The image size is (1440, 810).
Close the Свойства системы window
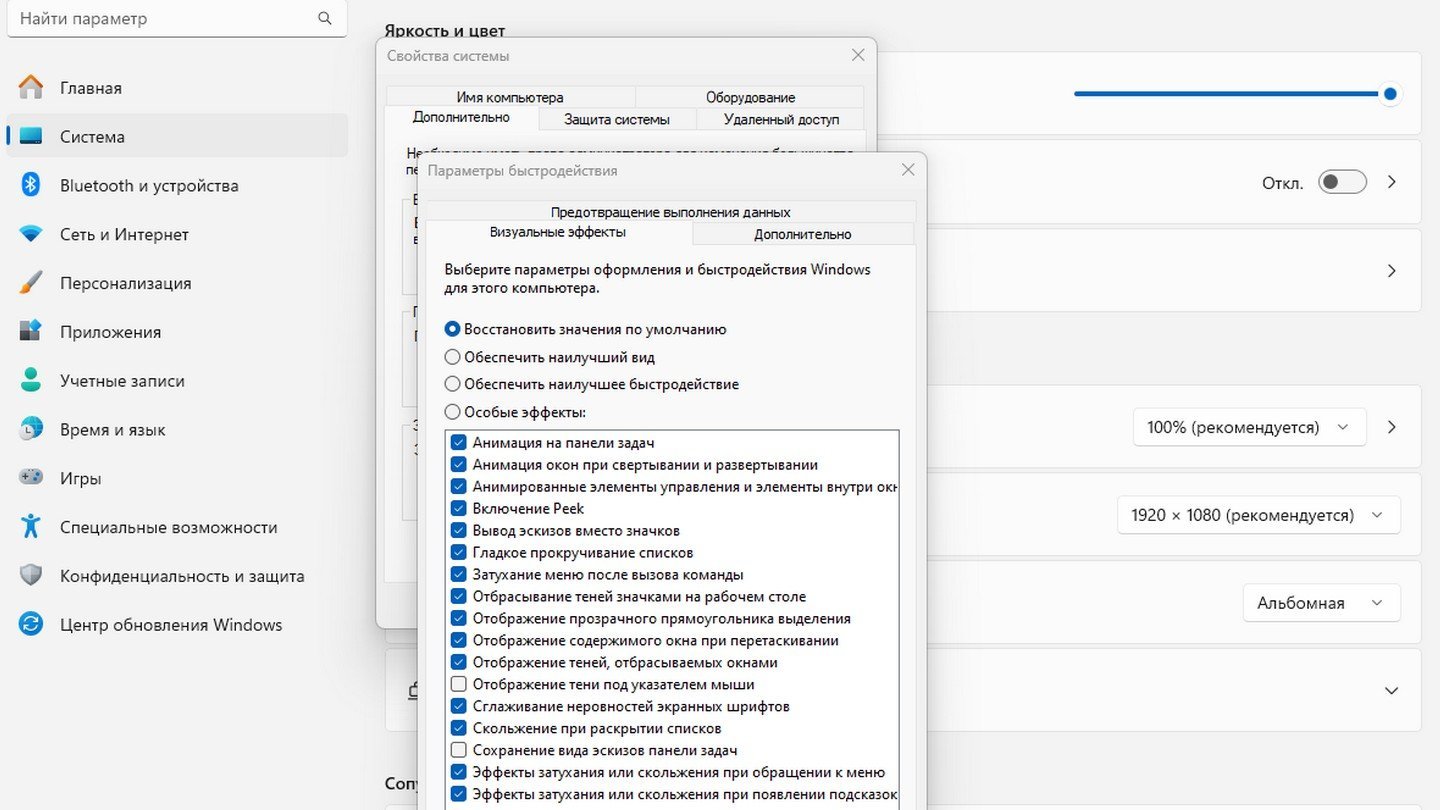tap(858, 55)
